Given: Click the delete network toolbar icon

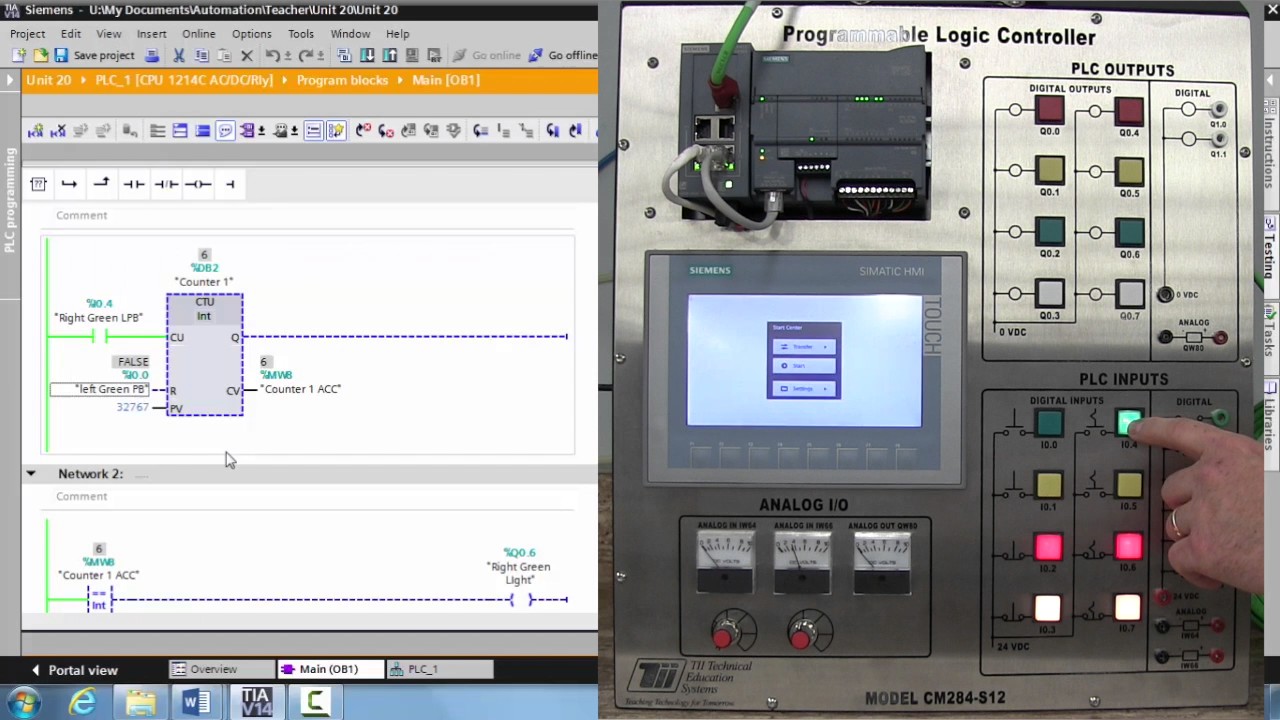Looking at the screenshot, I should [x=59, y=131].
